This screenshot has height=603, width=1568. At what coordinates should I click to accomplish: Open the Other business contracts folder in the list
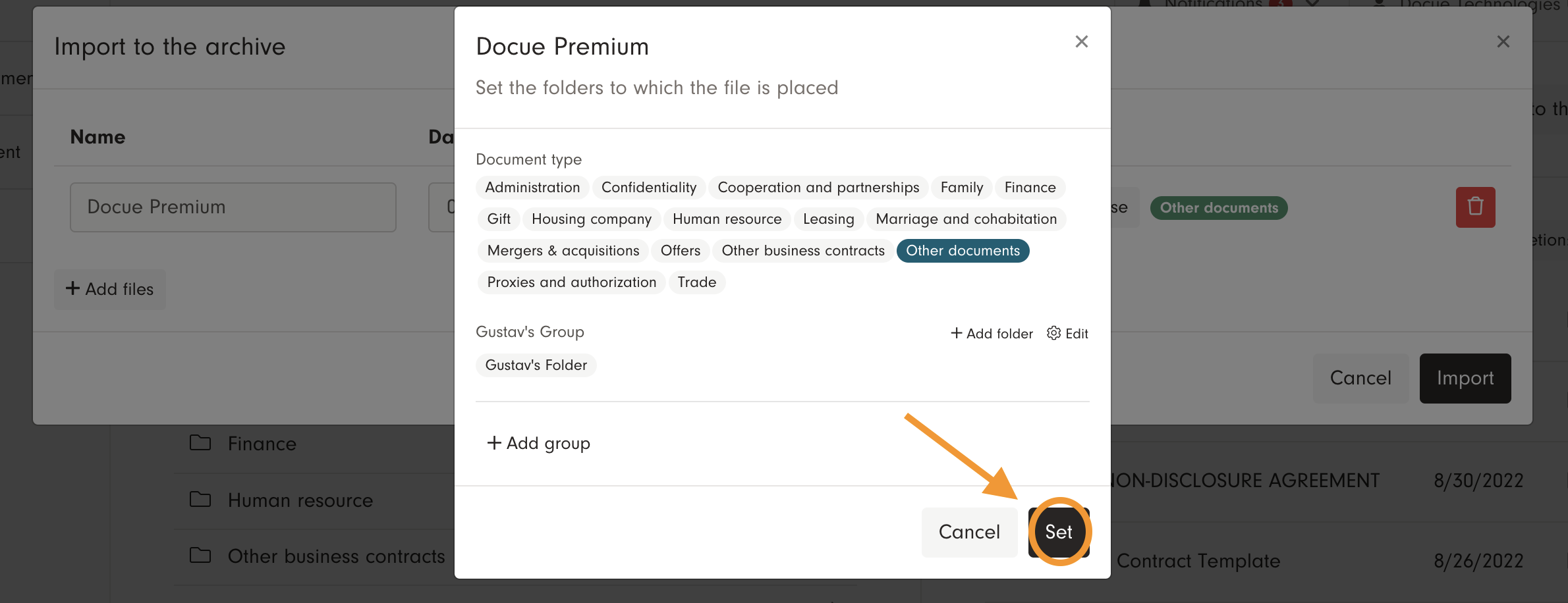(x=336, y=556)
